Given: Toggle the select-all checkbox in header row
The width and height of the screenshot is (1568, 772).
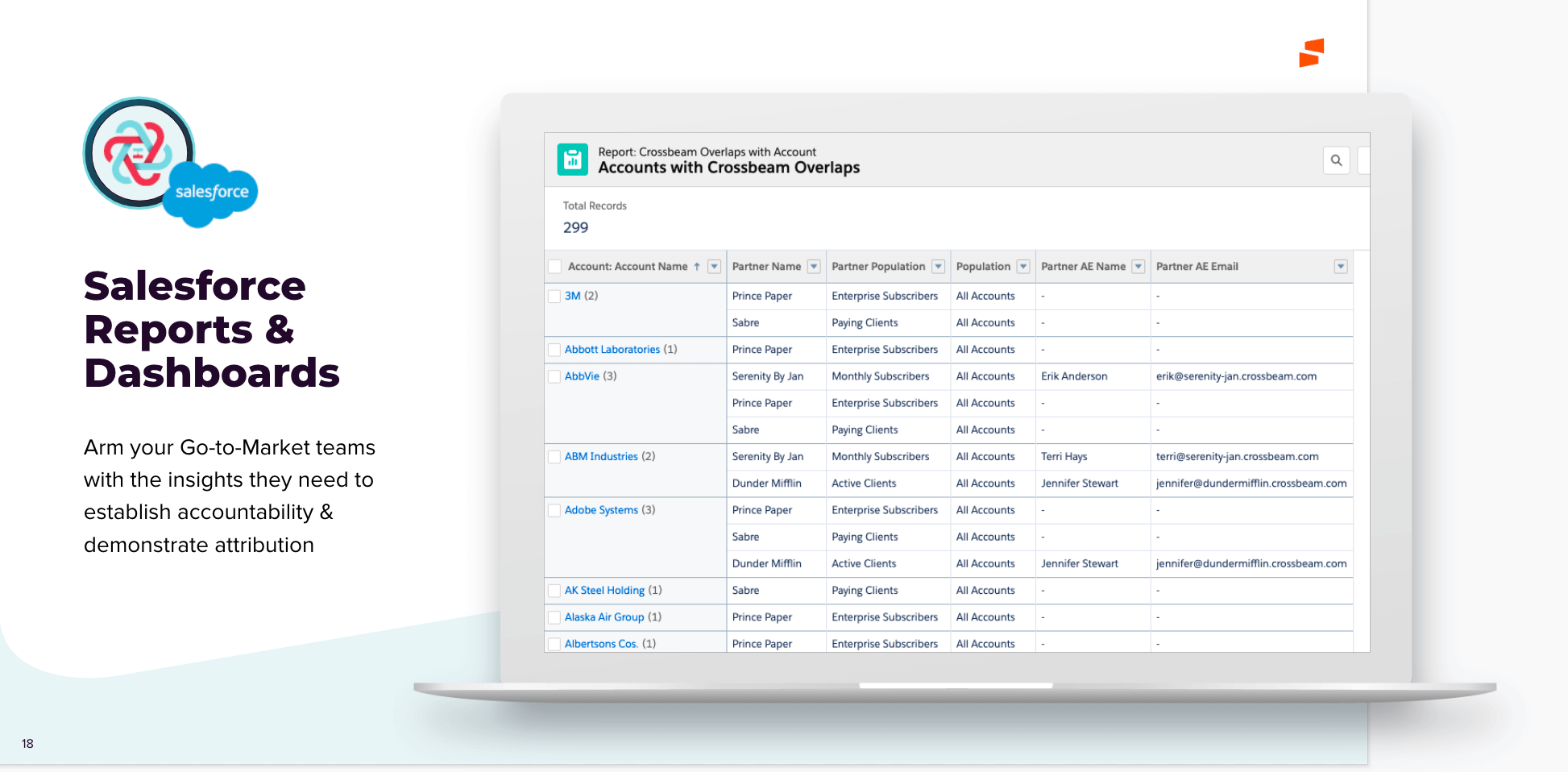Looking at the screenshot, I should tap(554, 267).
